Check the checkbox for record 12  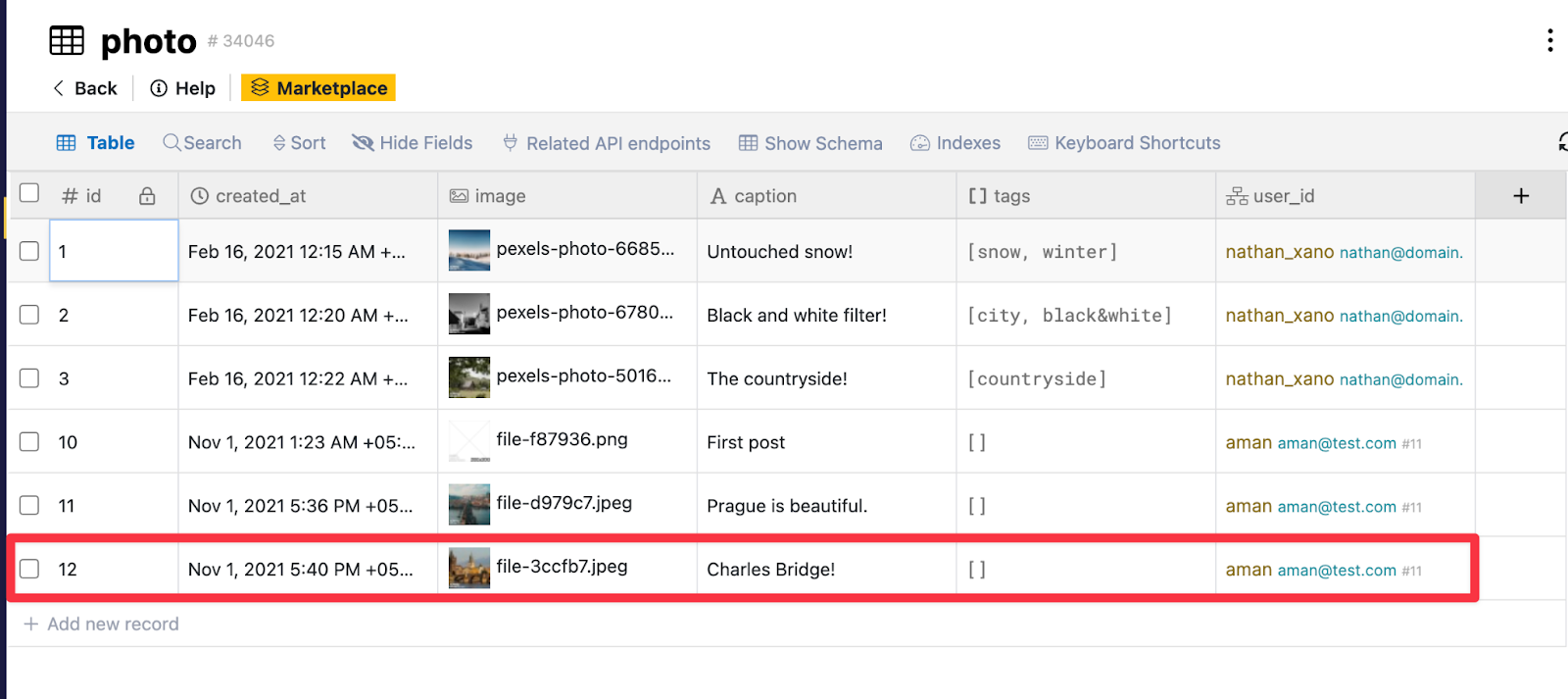click(x=29, y=569)
